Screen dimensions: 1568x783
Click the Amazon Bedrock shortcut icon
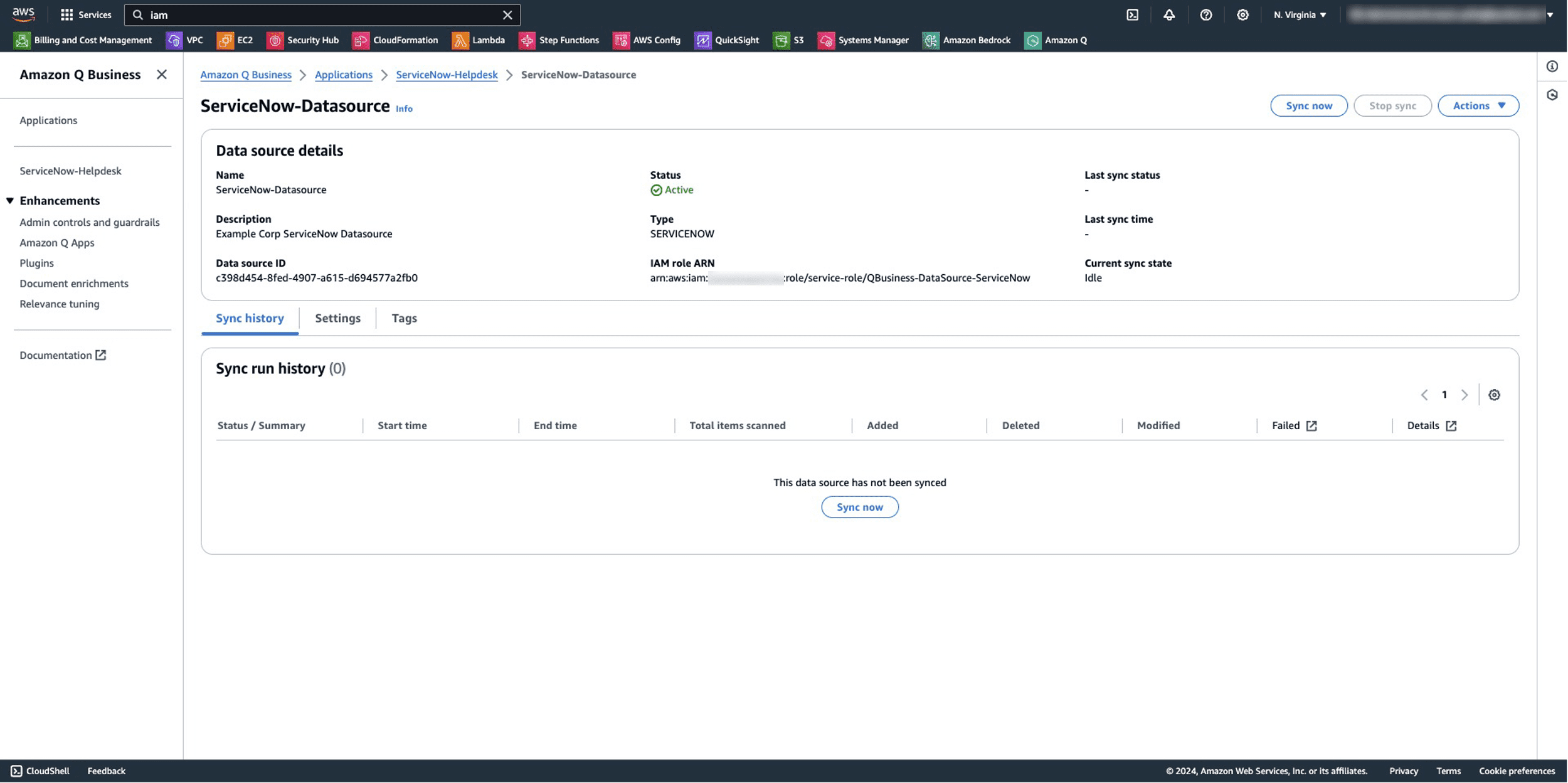931,40
